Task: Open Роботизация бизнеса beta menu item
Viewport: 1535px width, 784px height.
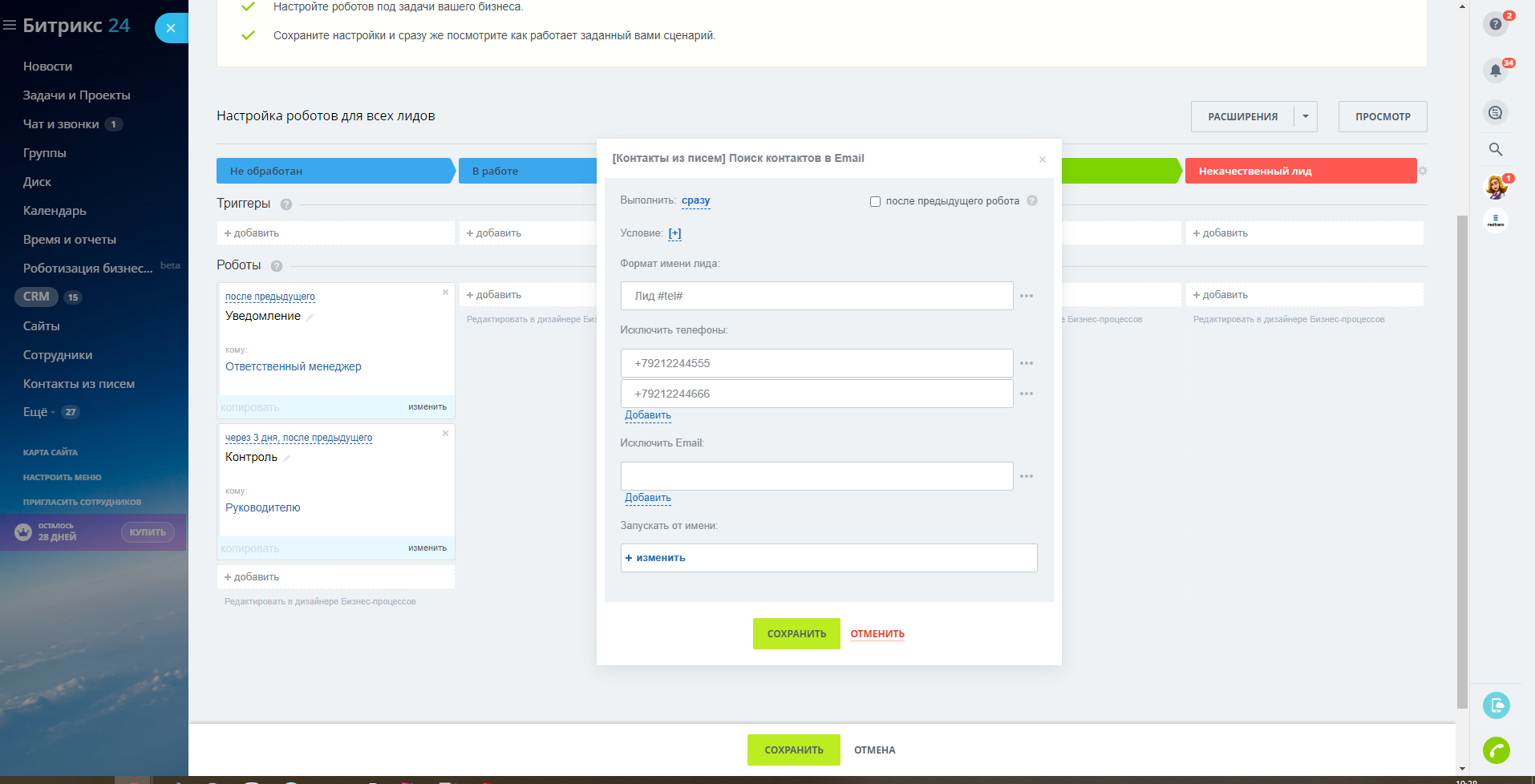Action: [x=88, y=269]
